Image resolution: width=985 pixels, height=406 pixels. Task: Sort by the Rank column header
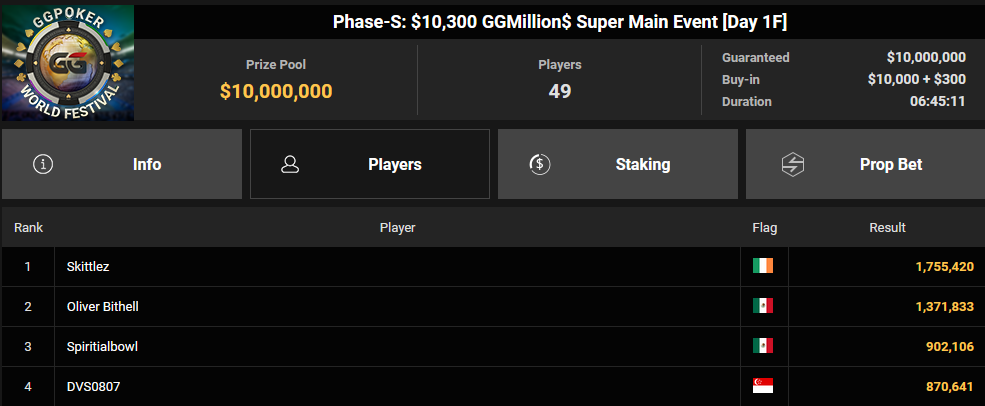pyautogui.click(x=28, y=228)
